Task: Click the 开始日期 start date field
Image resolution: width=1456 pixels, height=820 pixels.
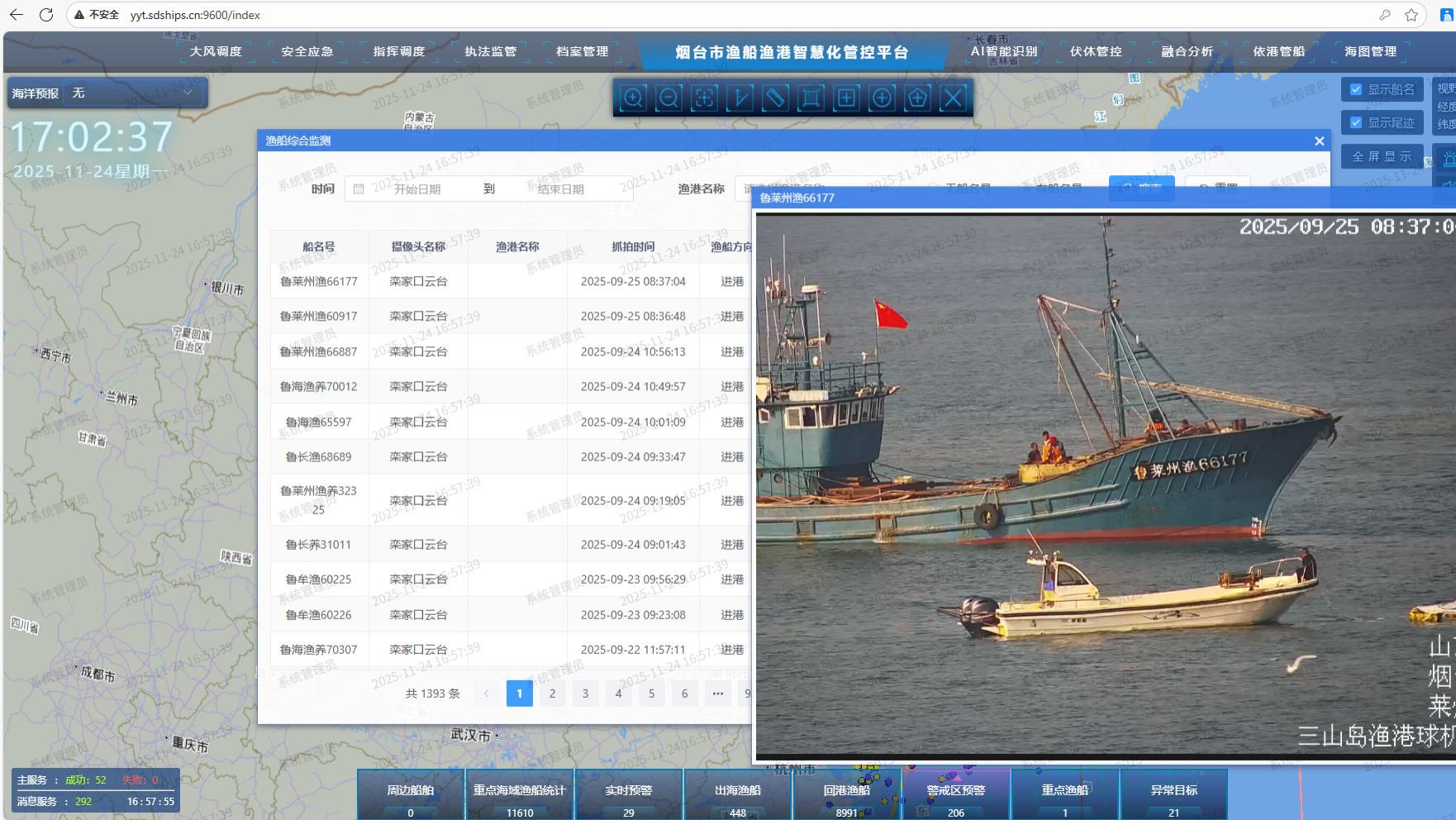Action: (417, 189)
